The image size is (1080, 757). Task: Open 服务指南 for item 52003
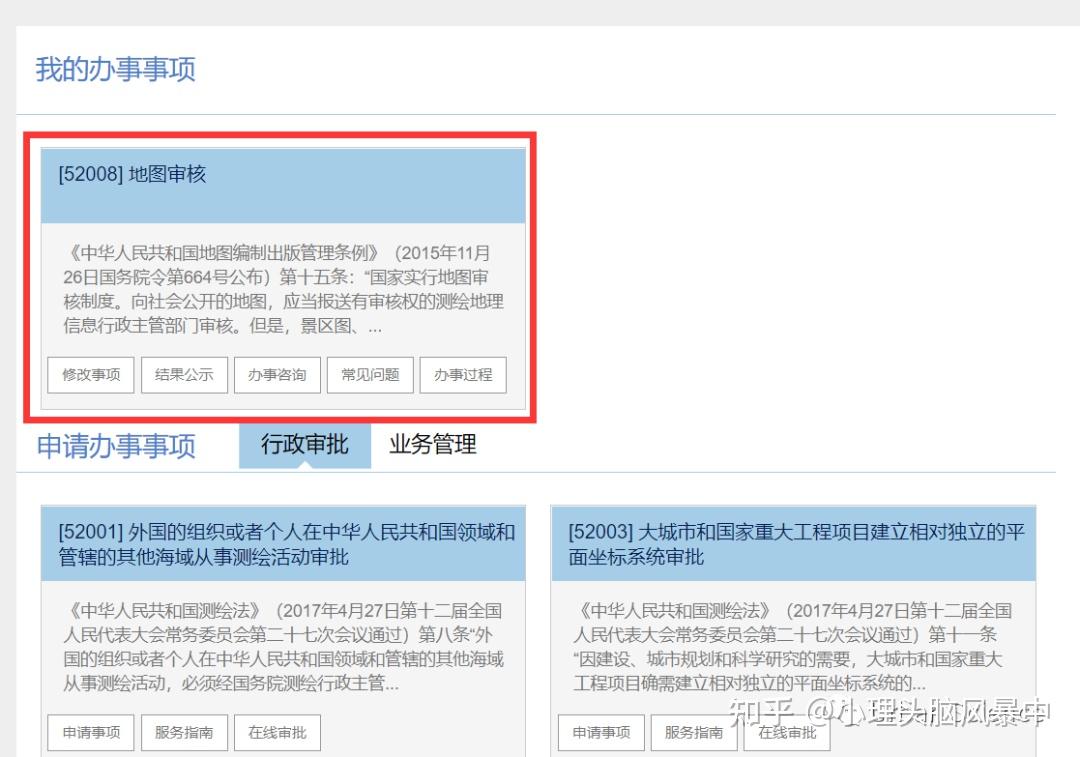[693, 732]
